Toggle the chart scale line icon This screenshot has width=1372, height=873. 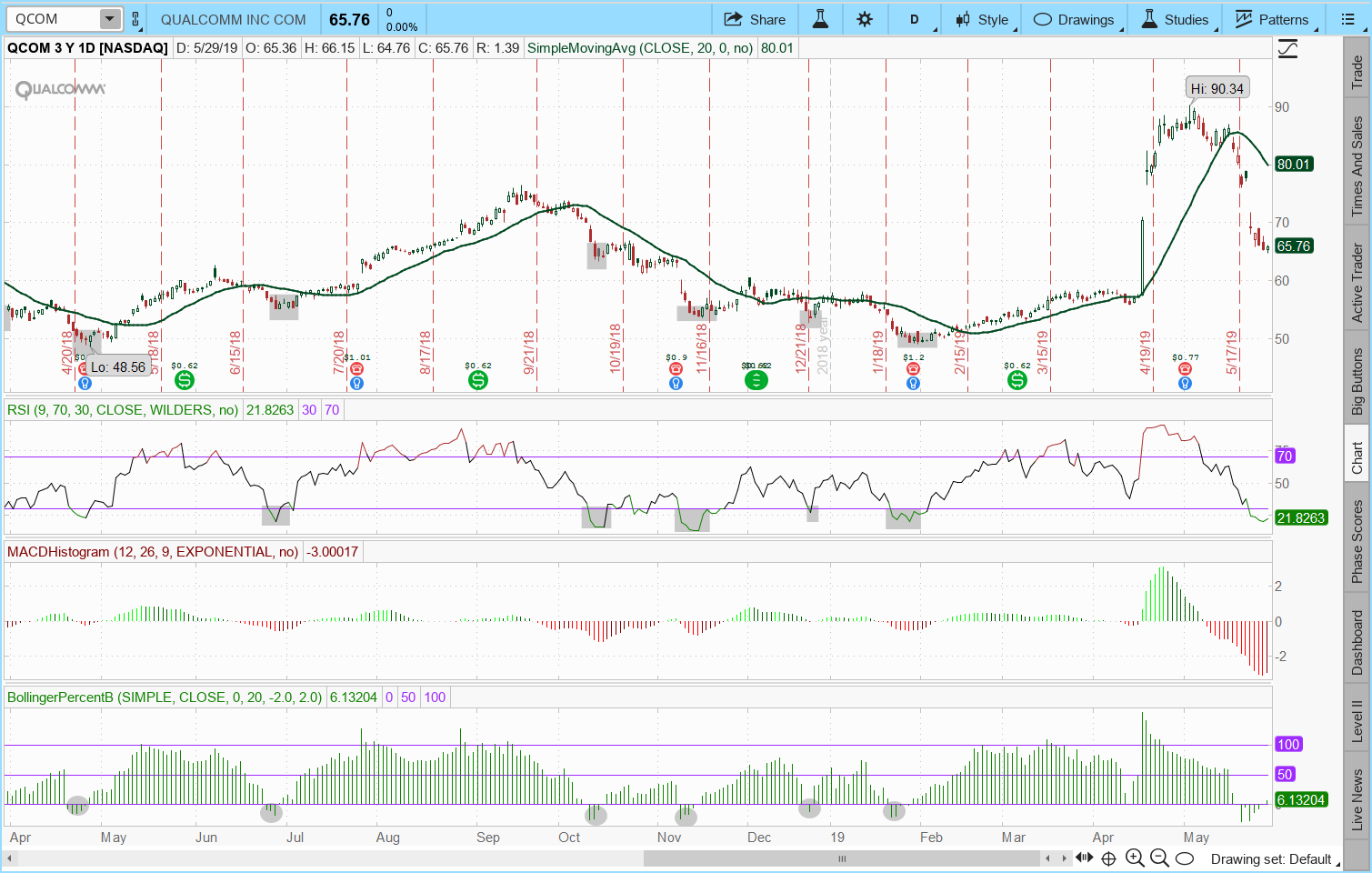[1287, 49]
